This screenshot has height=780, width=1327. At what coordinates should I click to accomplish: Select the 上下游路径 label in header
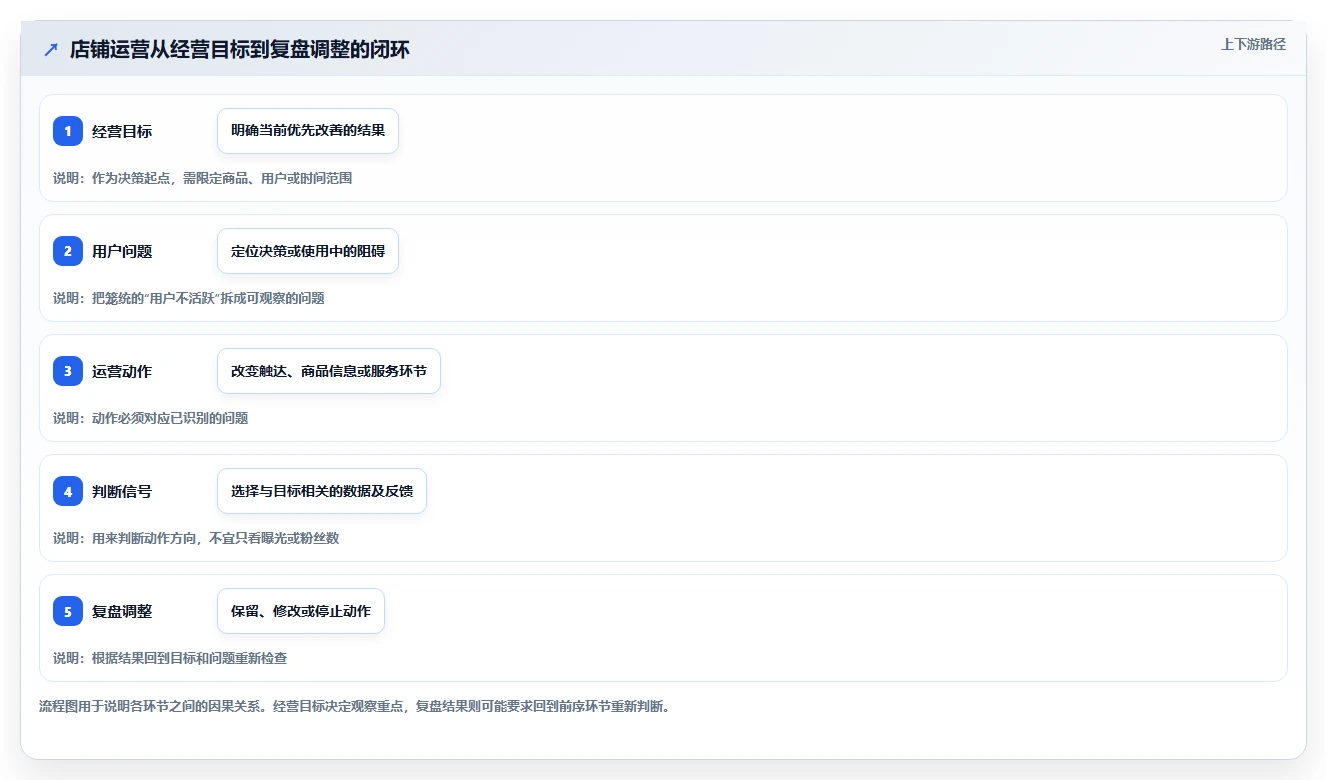pos(1253,45)
